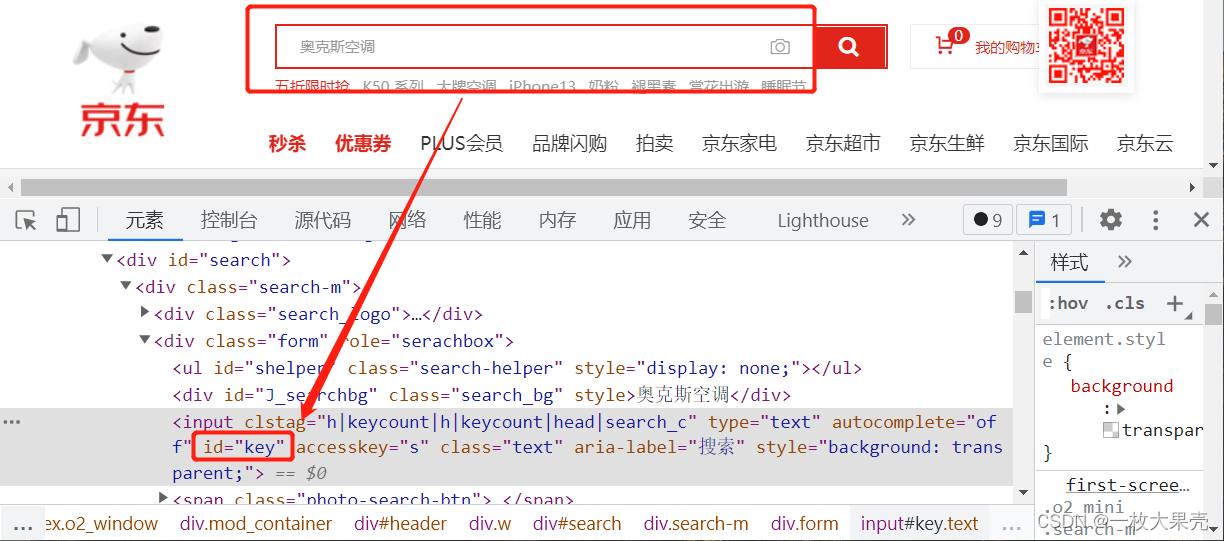Select div.search-m breadcrumb
This screenshot has width=1224, height=541.
(696, 523)
